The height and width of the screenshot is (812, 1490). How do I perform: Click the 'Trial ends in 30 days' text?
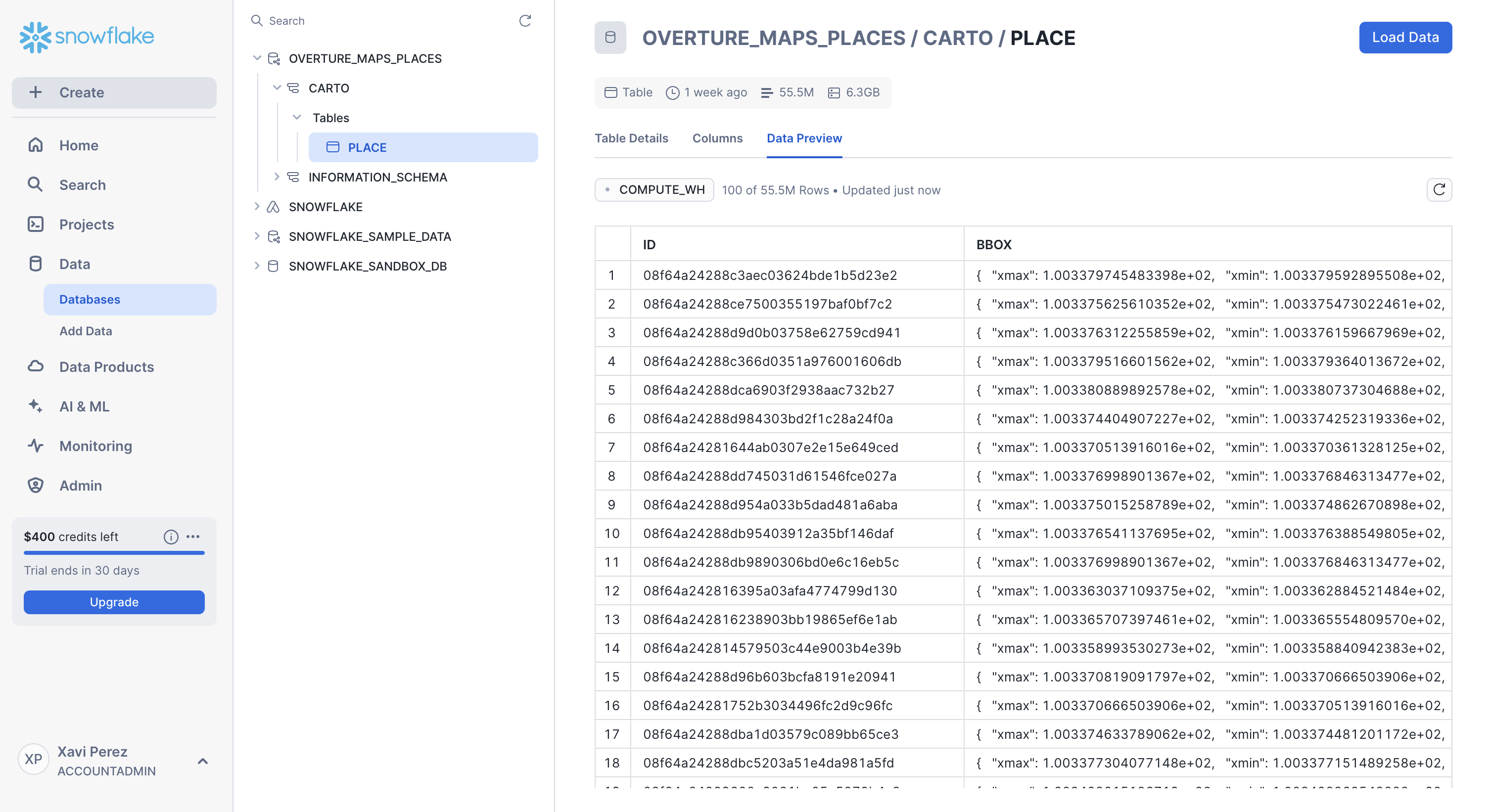82,570
